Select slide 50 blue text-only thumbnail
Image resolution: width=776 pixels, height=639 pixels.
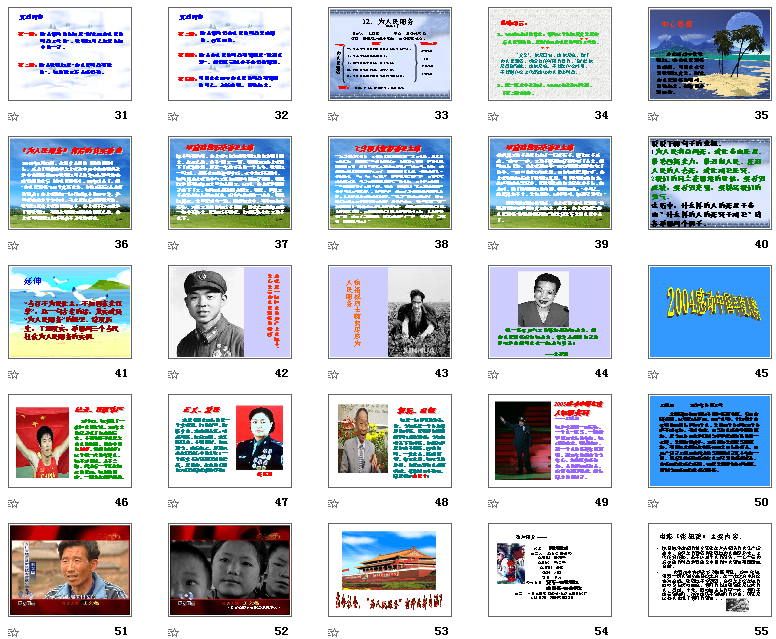(x=710, y=442)
